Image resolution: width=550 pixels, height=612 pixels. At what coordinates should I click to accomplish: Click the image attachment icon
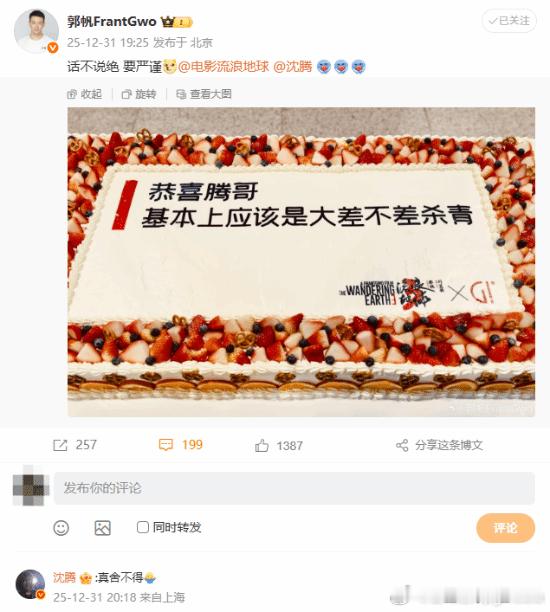[x=103, y=528]
